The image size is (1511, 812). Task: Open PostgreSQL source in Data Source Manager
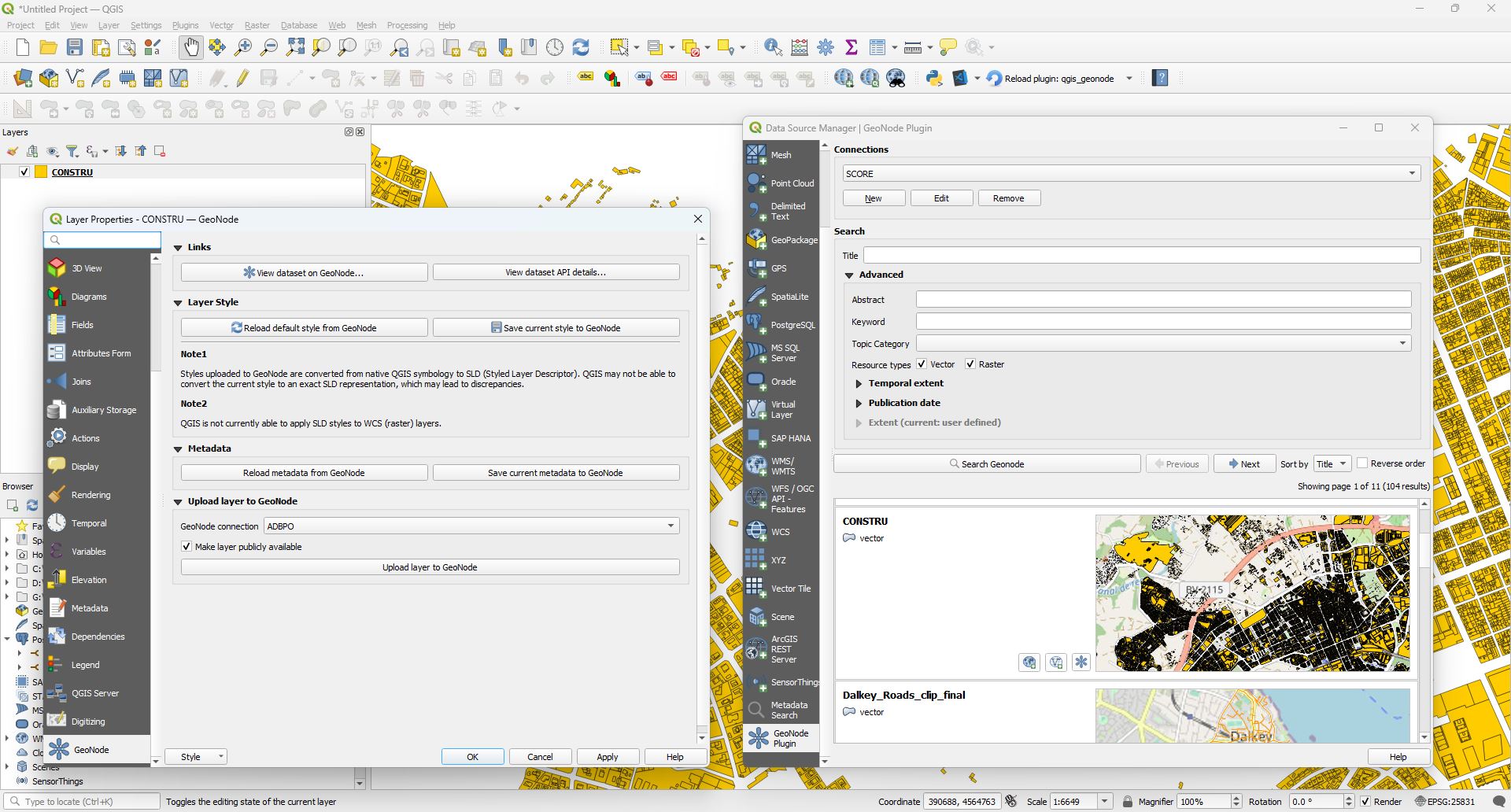pyautogui.click(x=781, y=324)
